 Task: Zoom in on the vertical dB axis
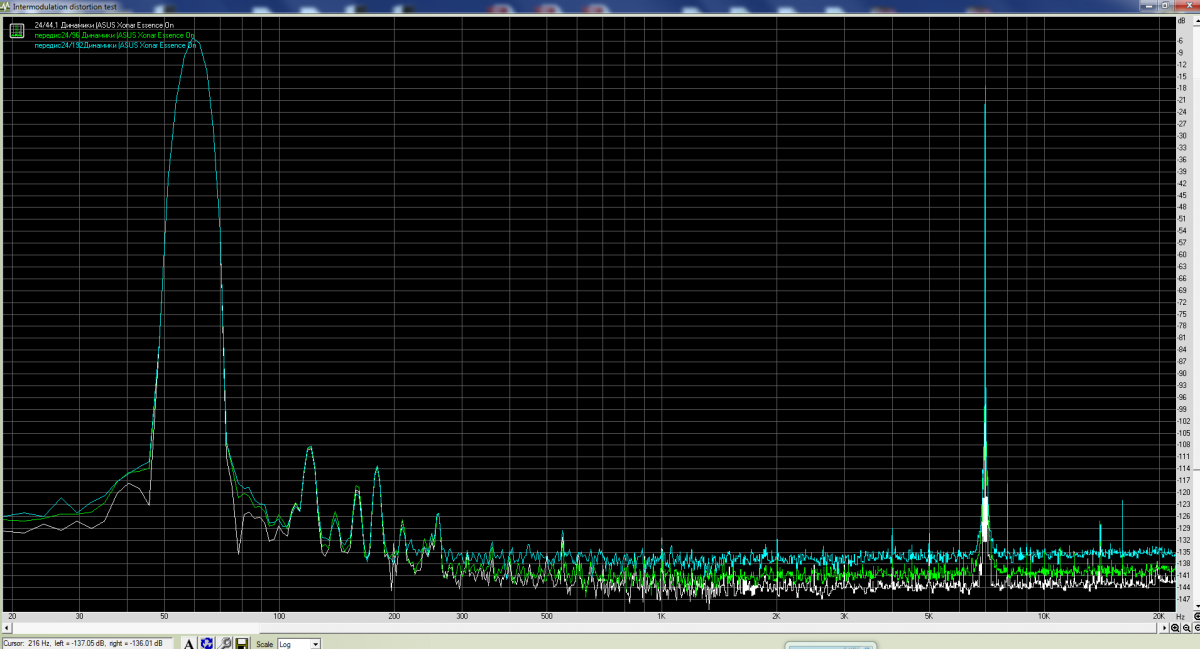pyautogui.click(x=1197, y=616)
